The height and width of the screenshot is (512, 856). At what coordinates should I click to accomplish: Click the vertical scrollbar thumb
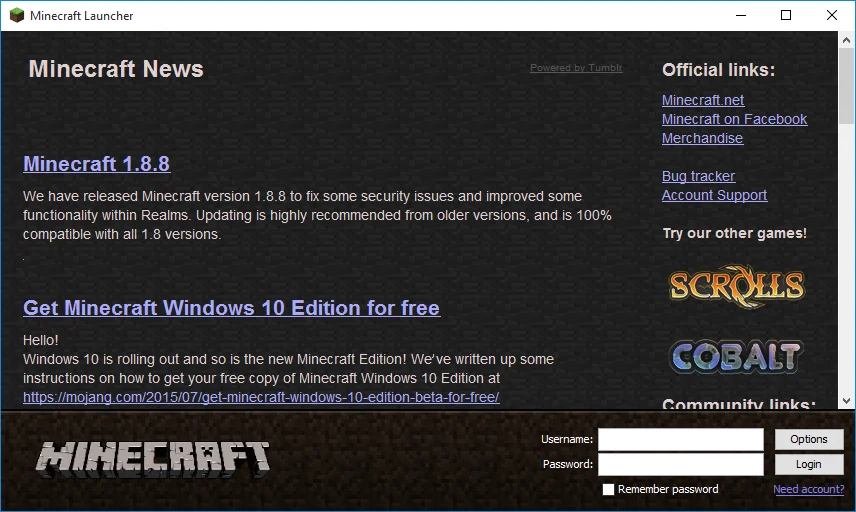846,86
